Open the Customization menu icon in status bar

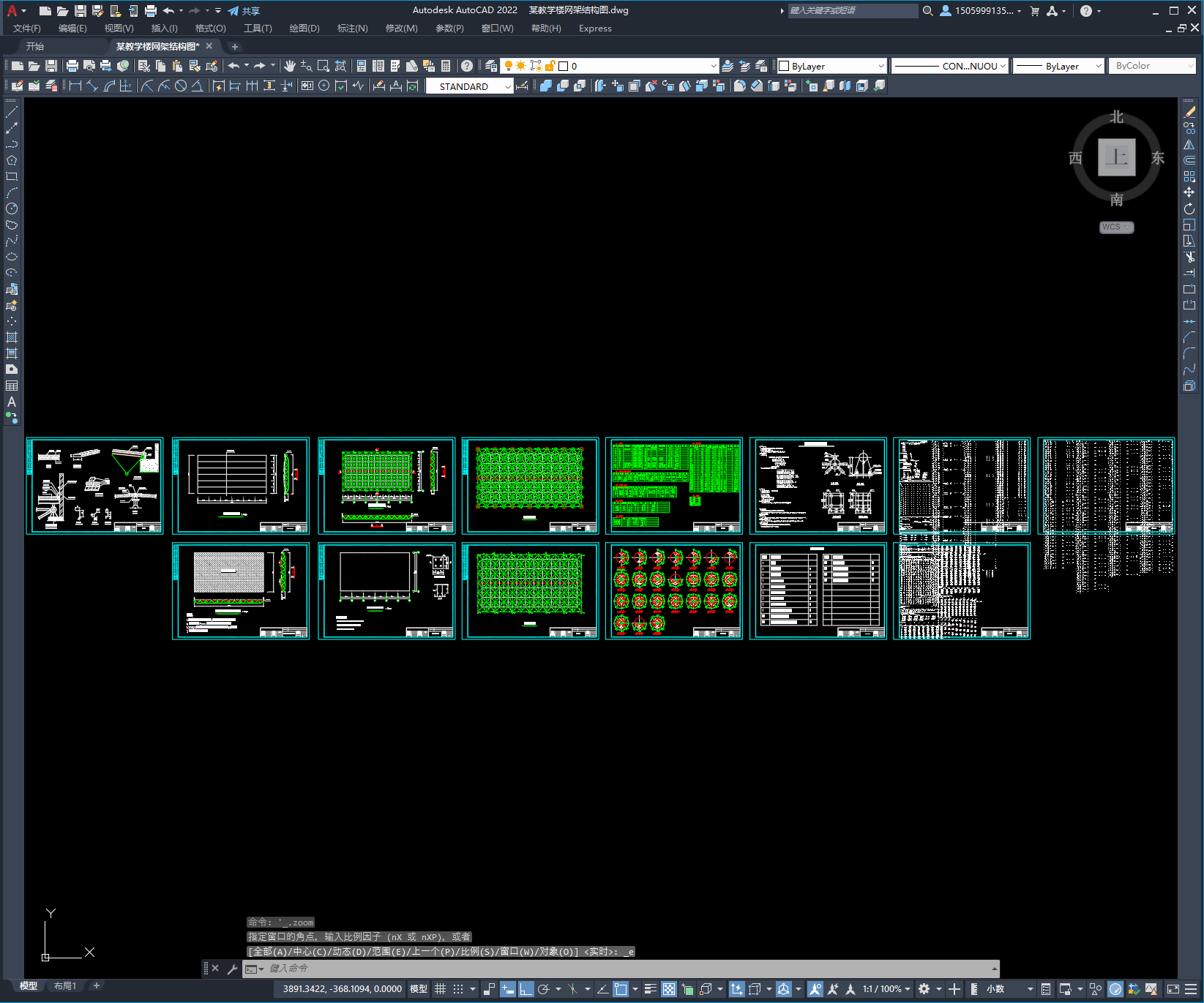(1191, 989)
